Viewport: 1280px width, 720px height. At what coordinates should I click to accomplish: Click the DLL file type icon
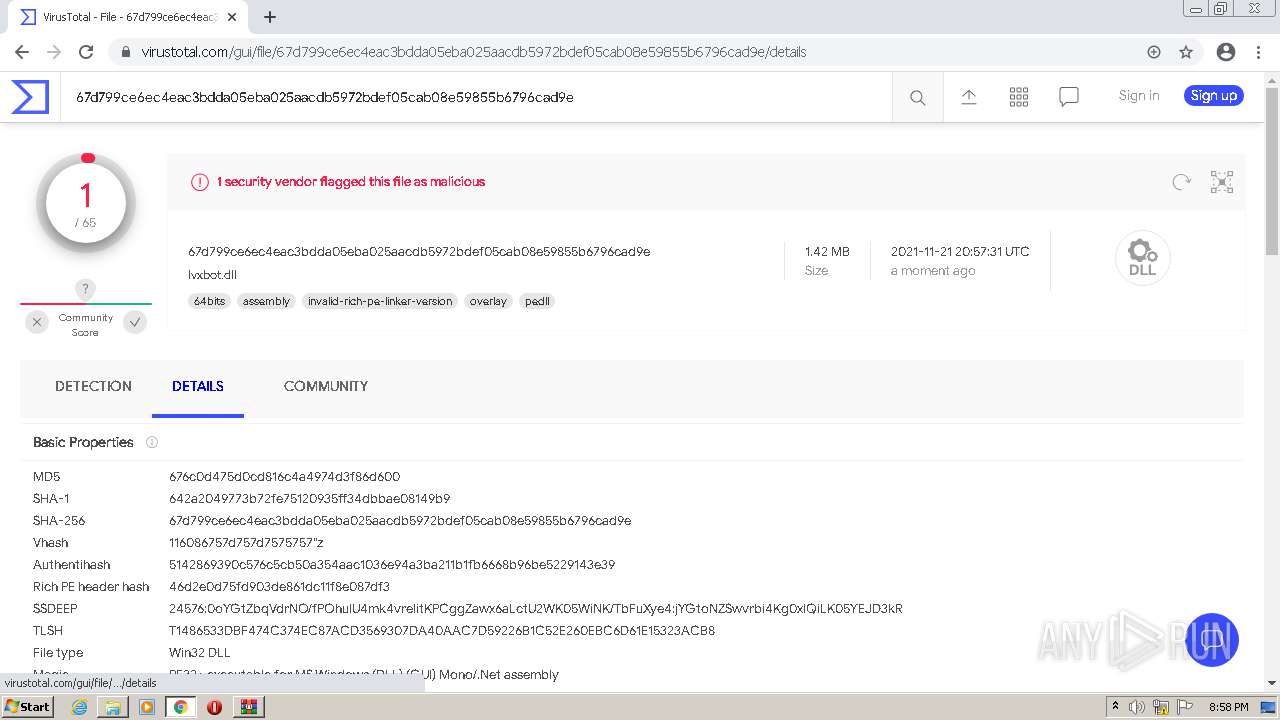tap(1142, 258)
